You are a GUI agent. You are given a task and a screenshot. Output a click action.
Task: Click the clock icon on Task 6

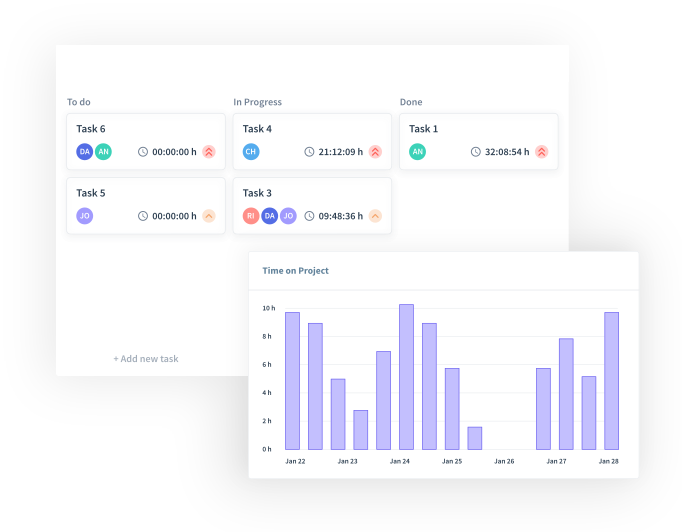(143, 152)
